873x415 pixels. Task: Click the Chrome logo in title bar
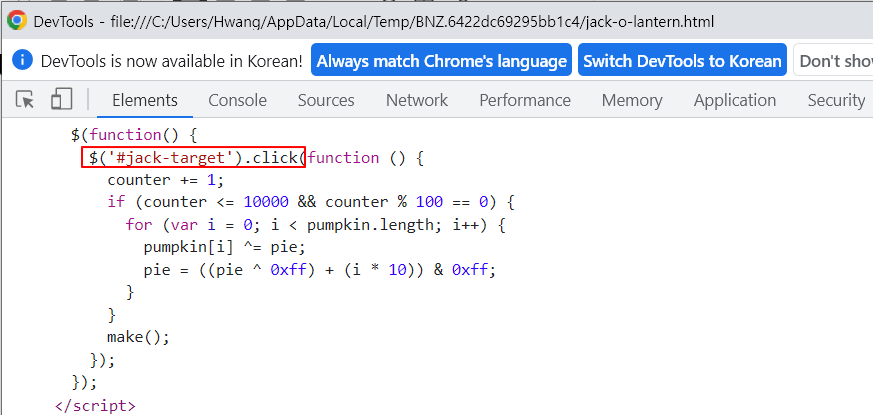point(17,21)
